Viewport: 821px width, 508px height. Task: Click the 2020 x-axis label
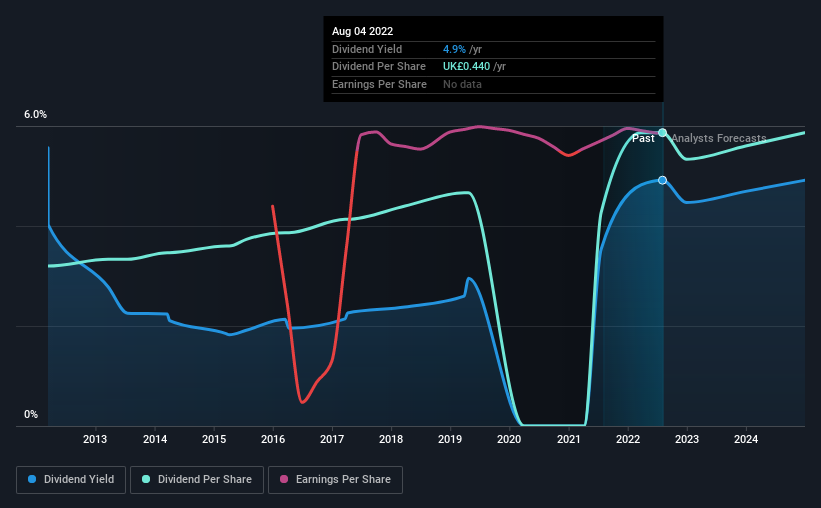tap(509, 439)
